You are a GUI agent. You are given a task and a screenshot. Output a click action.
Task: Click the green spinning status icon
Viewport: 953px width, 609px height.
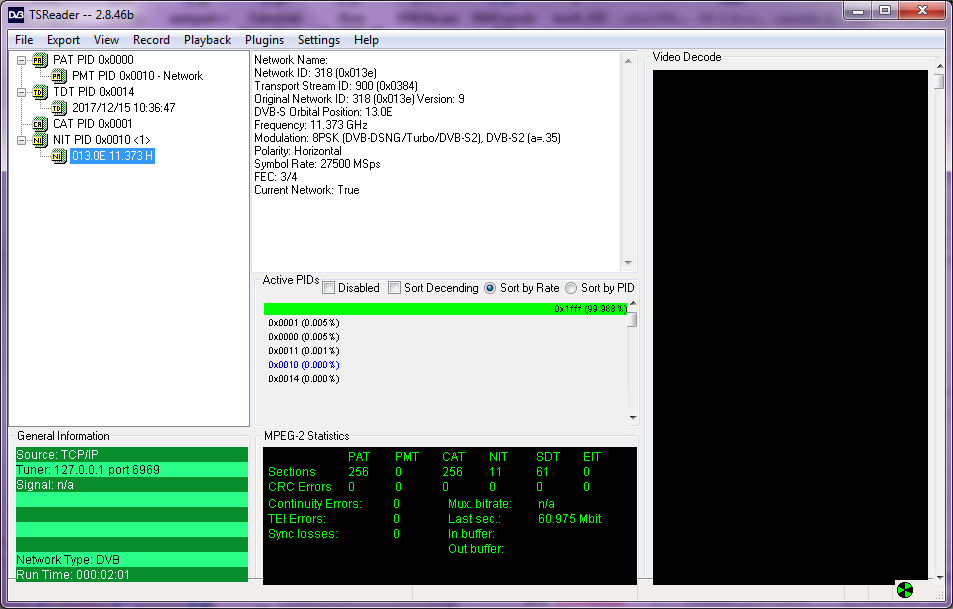pos(904,589)
